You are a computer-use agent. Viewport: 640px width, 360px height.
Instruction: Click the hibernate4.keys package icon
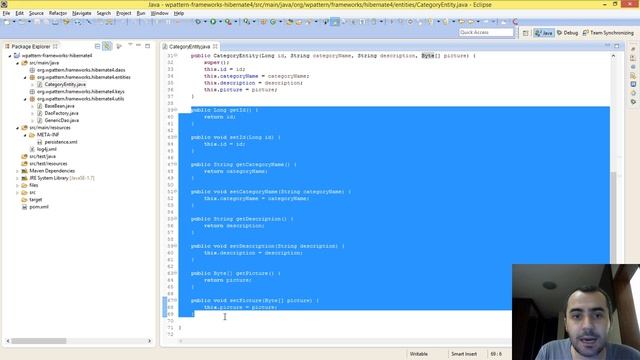click(x=32, y=91)
